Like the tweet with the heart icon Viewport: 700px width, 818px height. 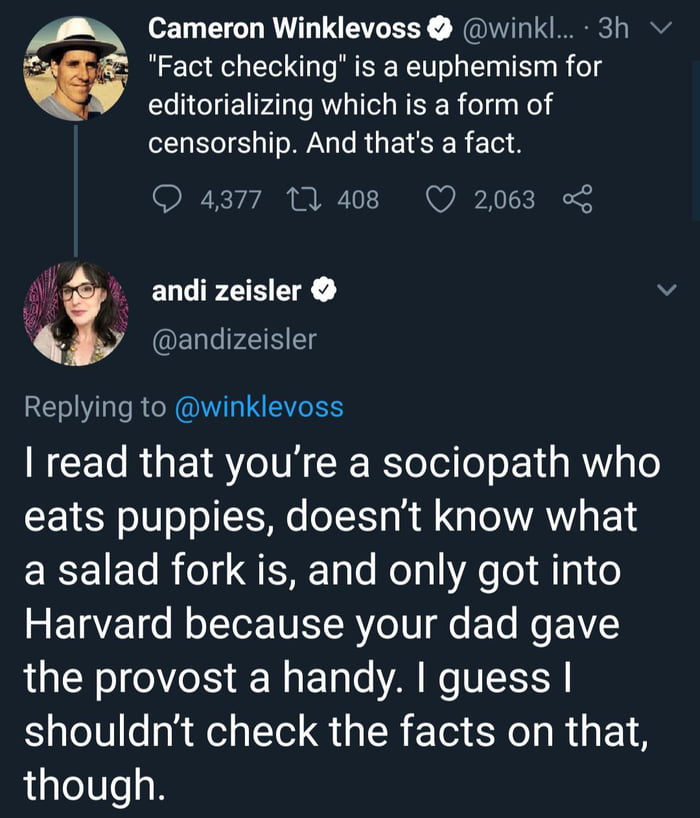441,200
